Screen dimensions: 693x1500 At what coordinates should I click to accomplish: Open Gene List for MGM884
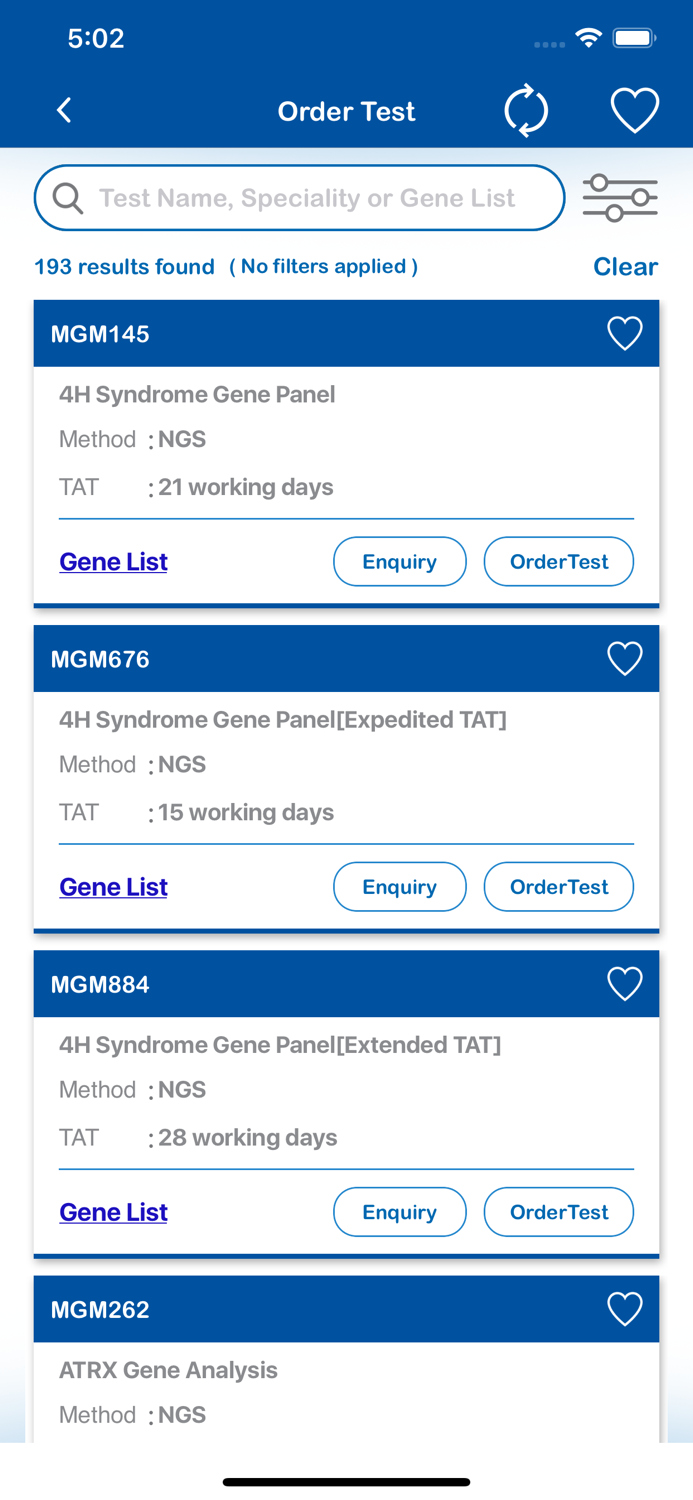tap(113, 1211)
